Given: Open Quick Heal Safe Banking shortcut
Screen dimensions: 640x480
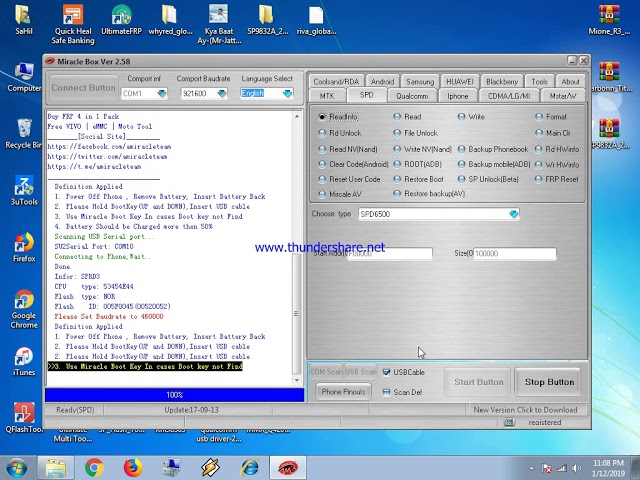Looking at the screenshot, I should [73, 24].
